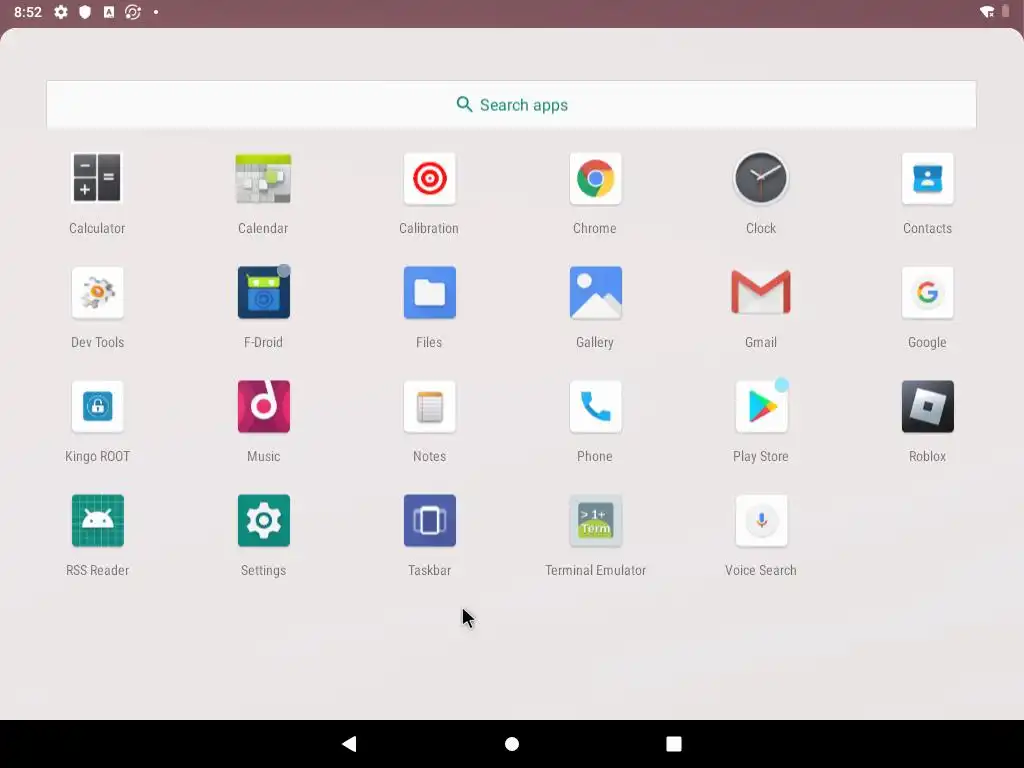Launch Roblox
This screenshot has width=1024, height=768.
coord(927,406)
